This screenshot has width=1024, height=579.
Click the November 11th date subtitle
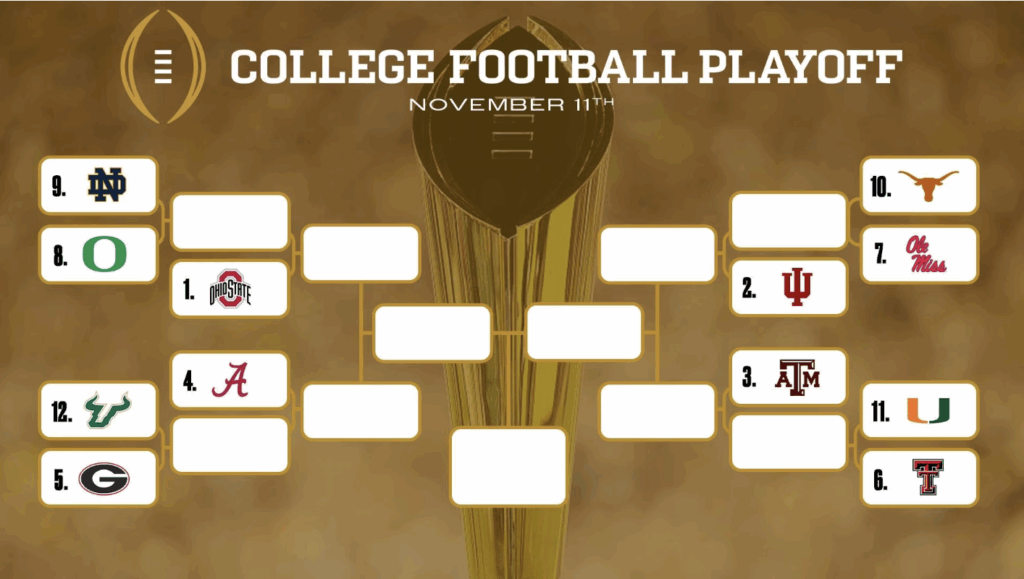(517, 103)
